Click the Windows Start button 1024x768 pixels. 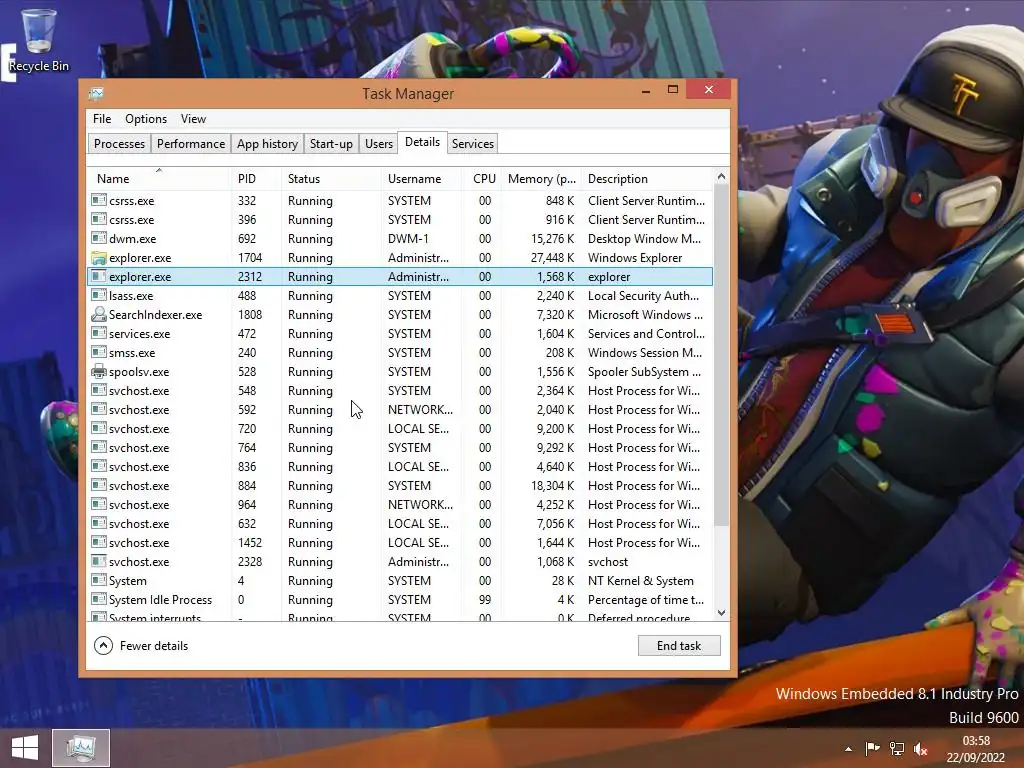pos(25,748)
